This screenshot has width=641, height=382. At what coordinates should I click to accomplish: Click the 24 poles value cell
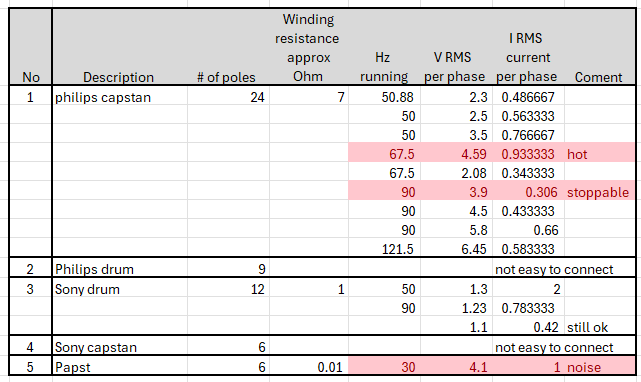click(228, 97)
